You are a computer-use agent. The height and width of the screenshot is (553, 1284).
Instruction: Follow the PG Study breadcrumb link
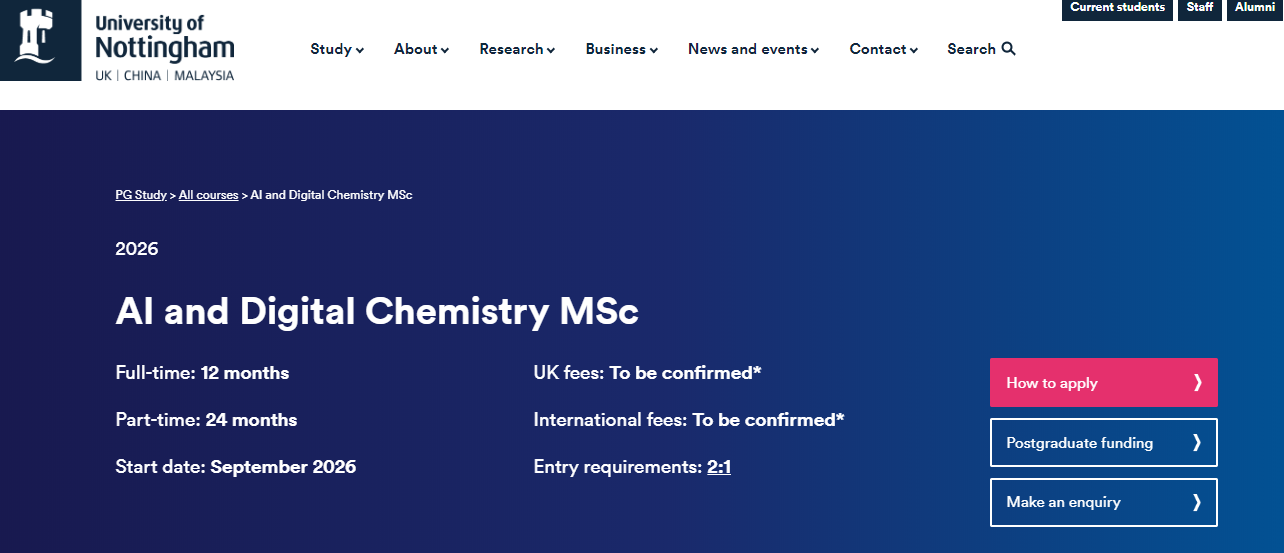(141, 195)
